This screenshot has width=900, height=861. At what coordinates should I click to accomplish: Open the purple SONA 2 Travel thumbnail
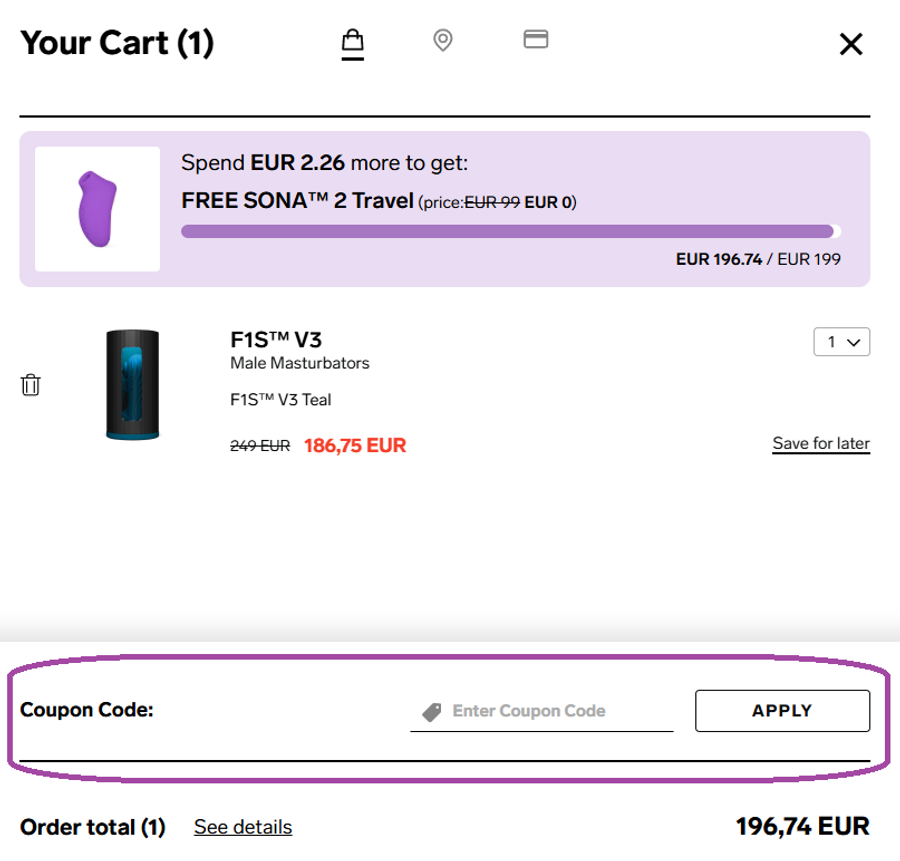pos(97,209)
